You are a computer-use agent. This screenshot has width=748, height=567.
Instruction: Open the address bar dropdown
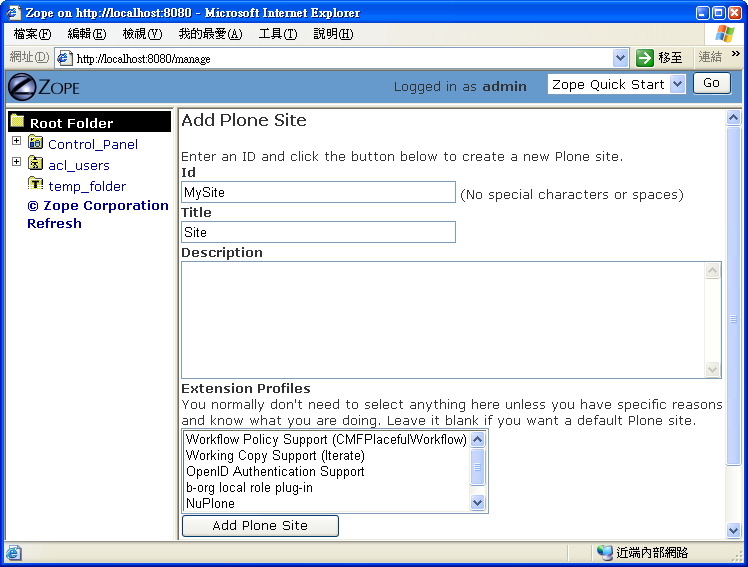(x=620, y=58)
